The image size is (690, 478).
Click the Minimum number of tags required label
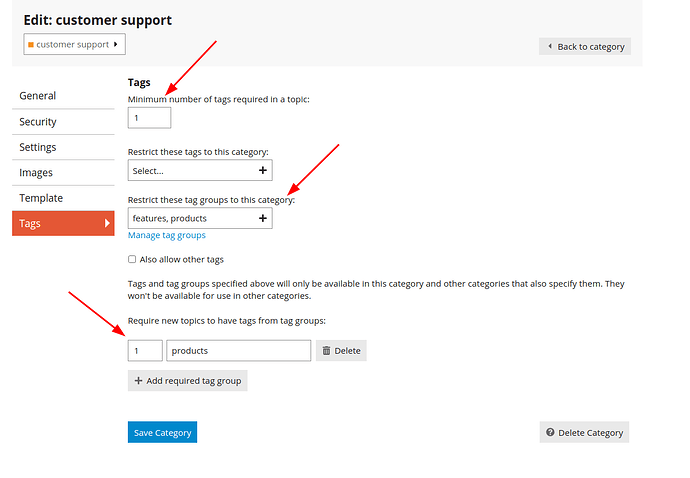click(x=219, y=99)
